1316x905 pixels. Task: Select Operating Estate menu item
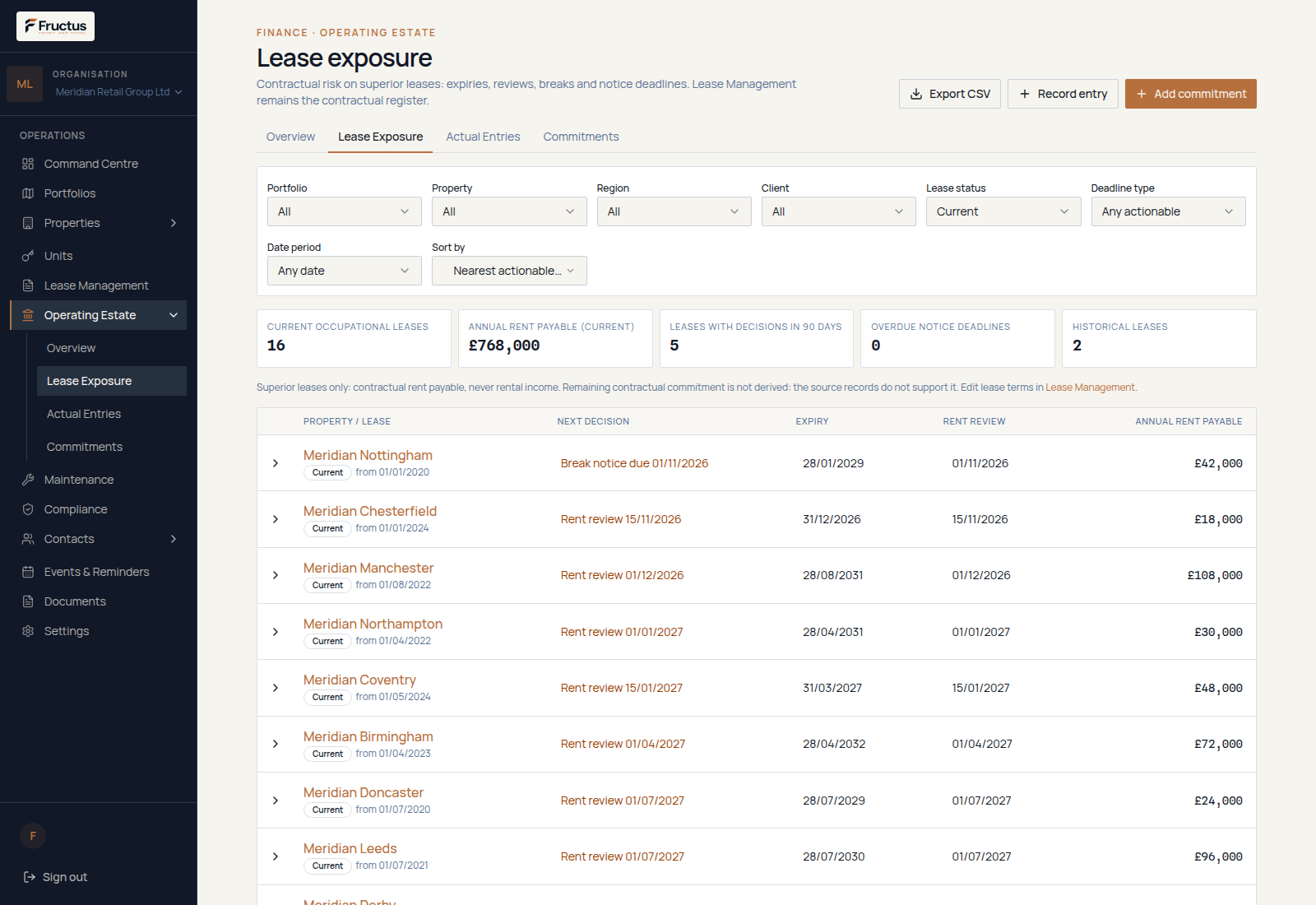click(98, 315)
